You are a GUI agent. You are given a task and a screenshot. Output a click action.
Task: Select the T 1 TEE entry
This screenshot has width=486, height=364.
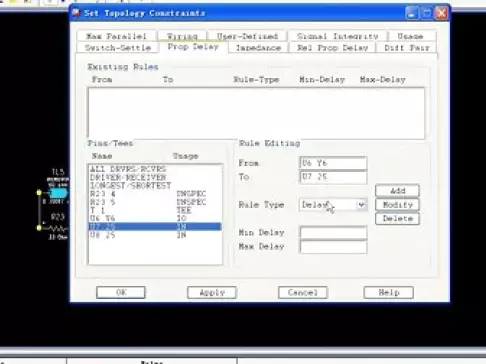(x=155, y=210)
